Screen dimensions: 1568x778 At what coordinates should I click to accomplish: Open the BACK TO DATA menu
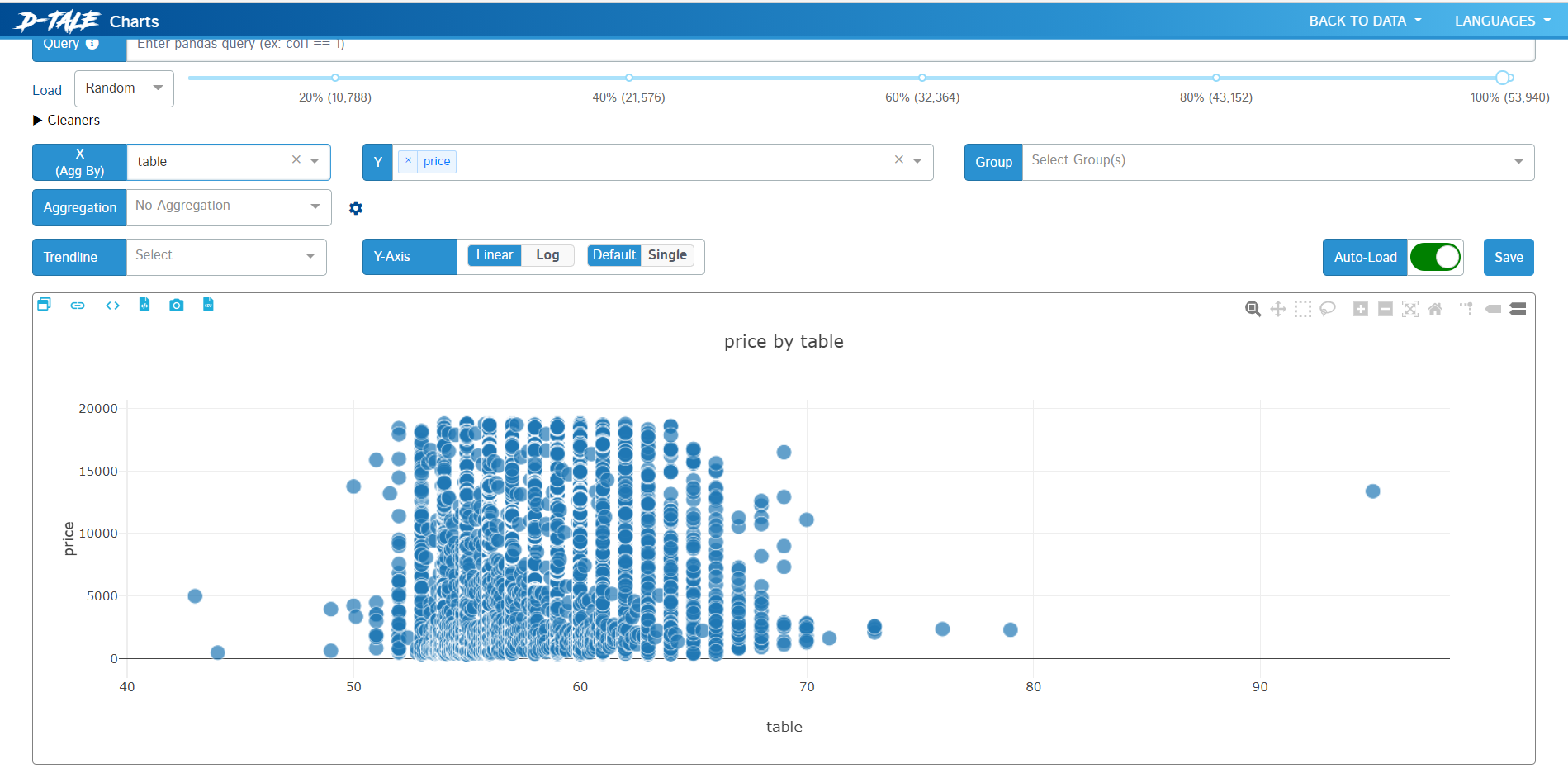point(1365,21)
